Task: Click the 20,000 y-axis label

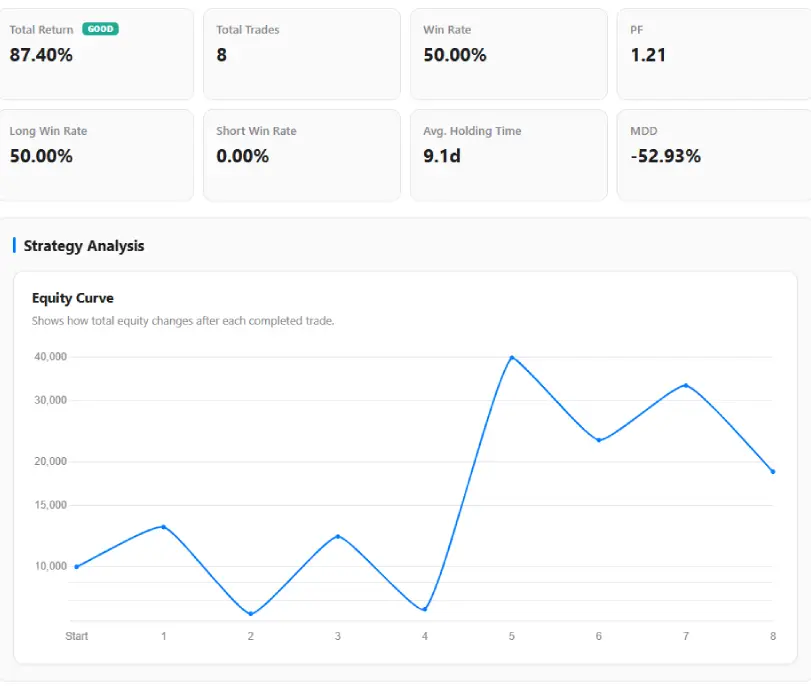Action: [x=51, y=461]
